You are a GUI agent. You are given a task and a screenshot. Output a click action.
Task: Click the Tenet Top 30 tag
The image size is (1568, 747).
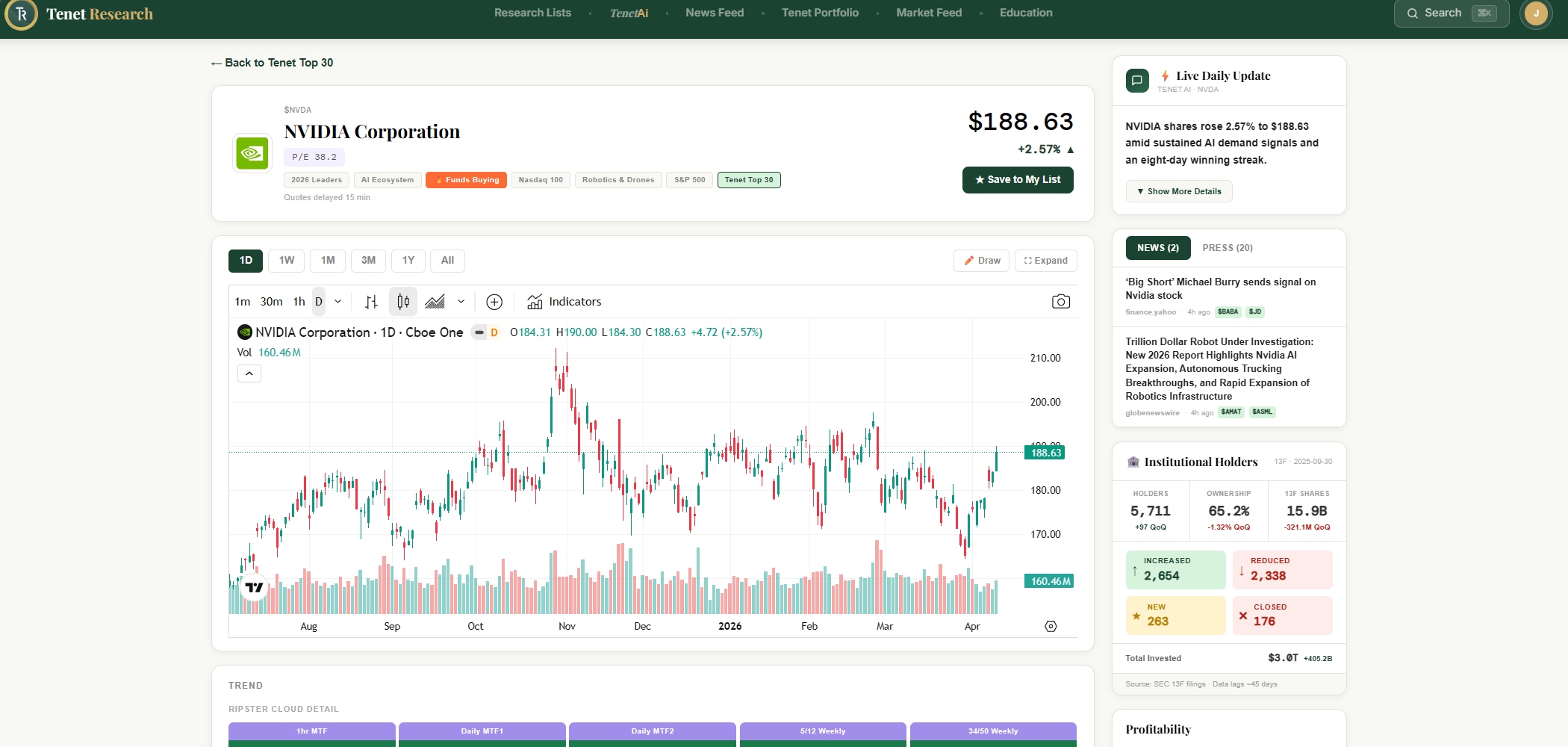tap(749, 180)
